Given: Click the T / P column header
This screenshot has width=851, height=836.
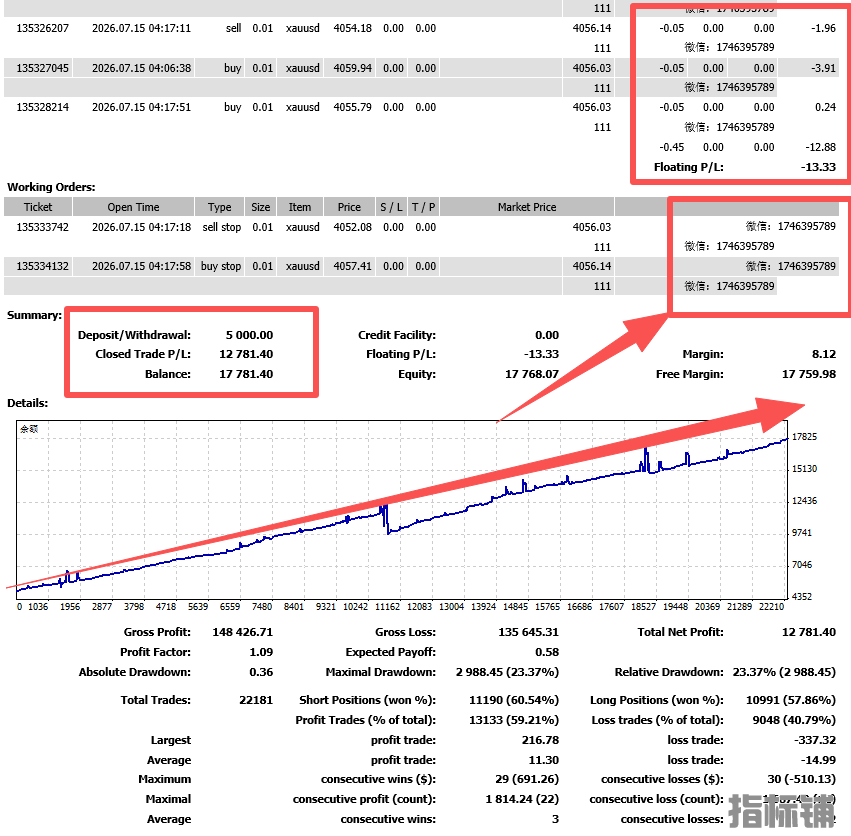Looking at the screenshot, I should [x=423, y=207].
